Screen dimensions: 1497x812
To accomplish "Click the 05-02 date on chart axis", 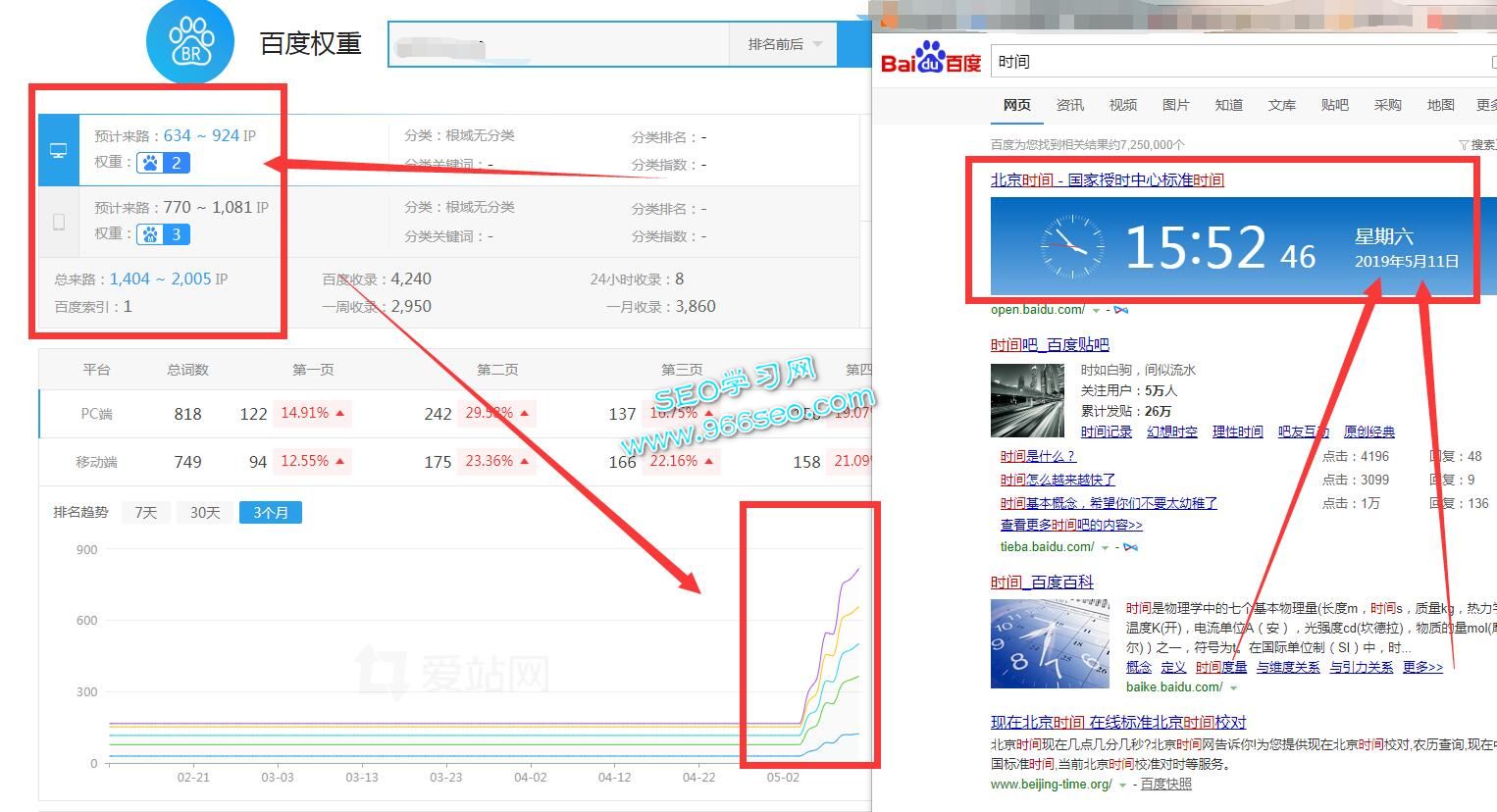I will [783, 778].
